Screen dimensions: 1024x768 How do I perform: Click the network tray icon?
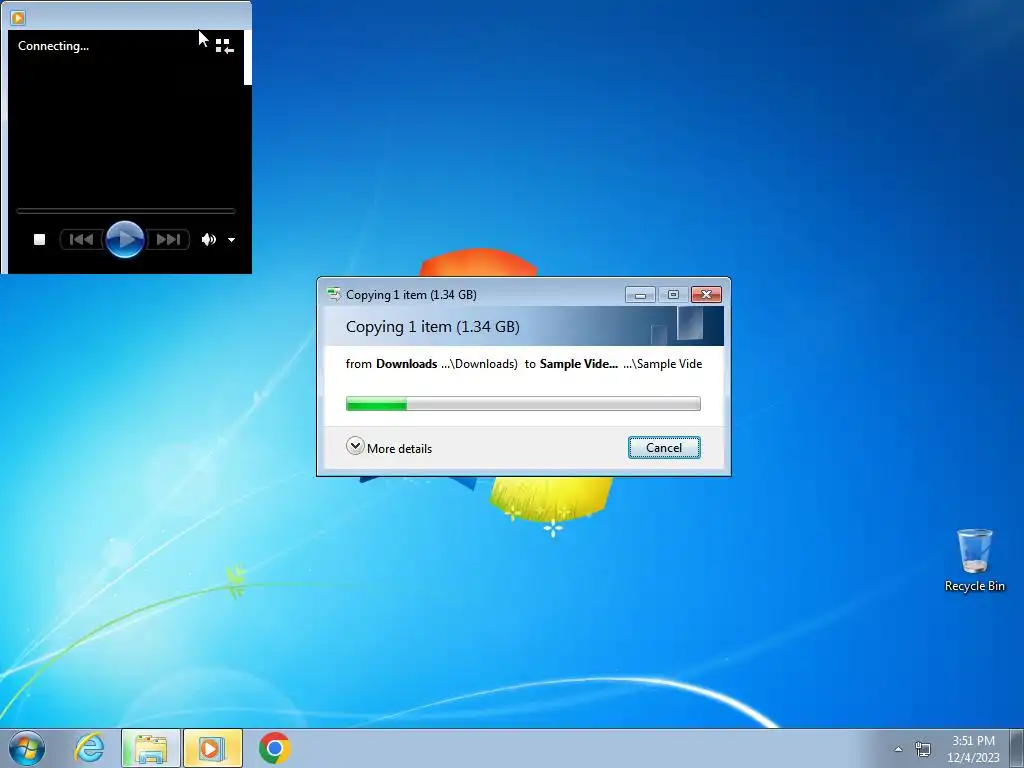point(923,749)
